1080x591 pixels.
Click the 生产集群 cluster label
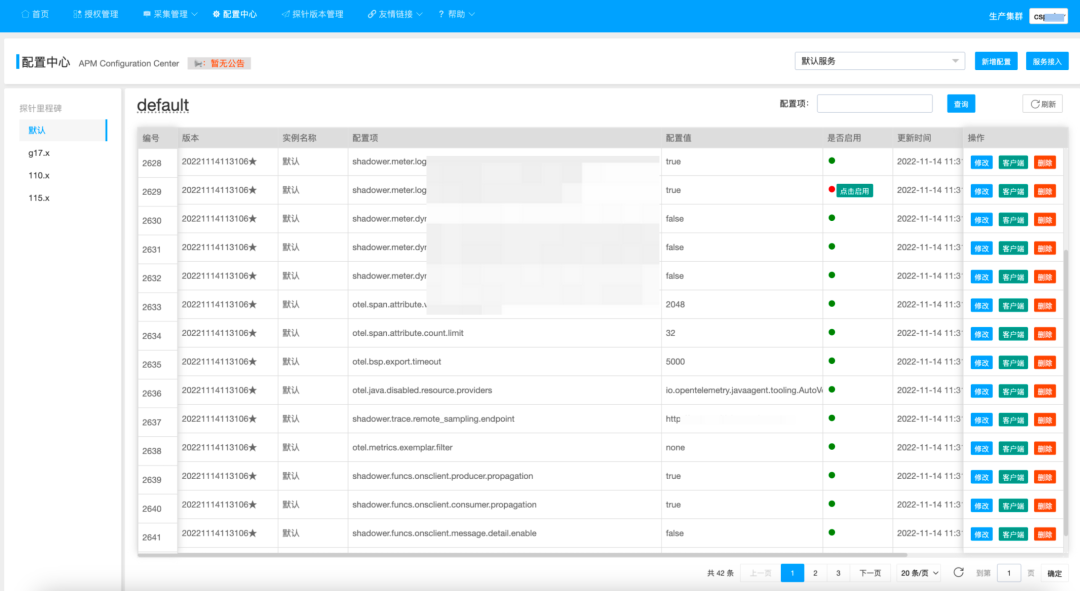[x=1005, y=16]
